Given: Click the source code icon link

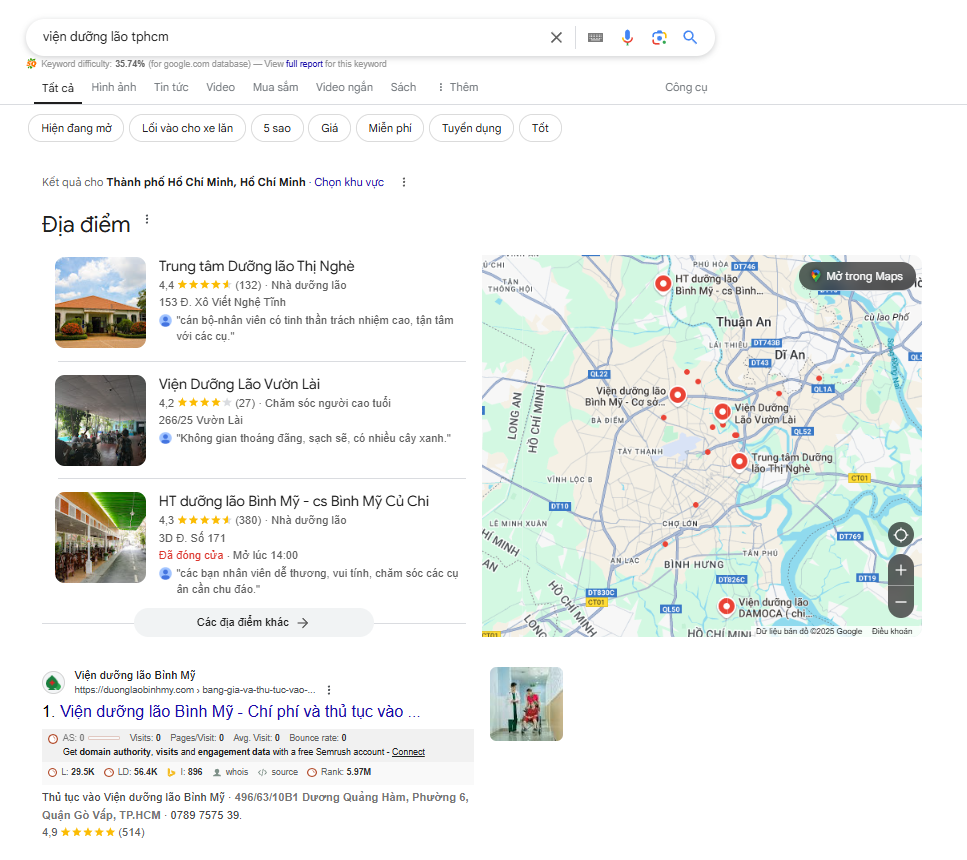Looking at the screenshot, I should (278, 772).
